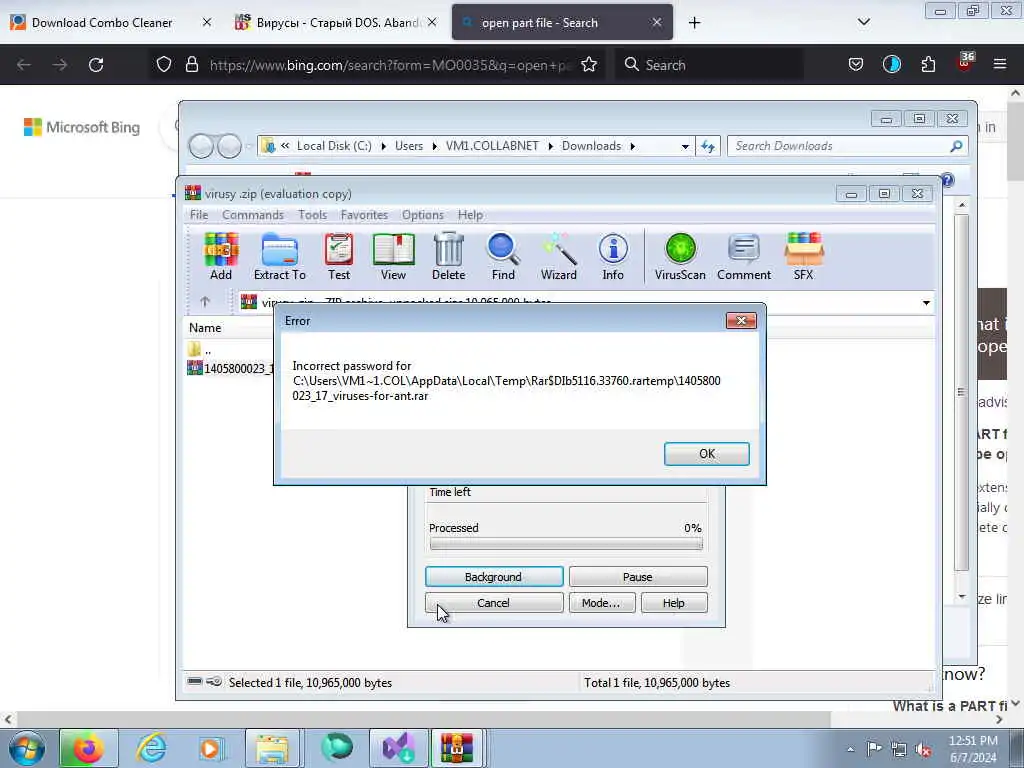Click the Background button
This screenshot has height=768, width=1024.
tap(494, 577)
